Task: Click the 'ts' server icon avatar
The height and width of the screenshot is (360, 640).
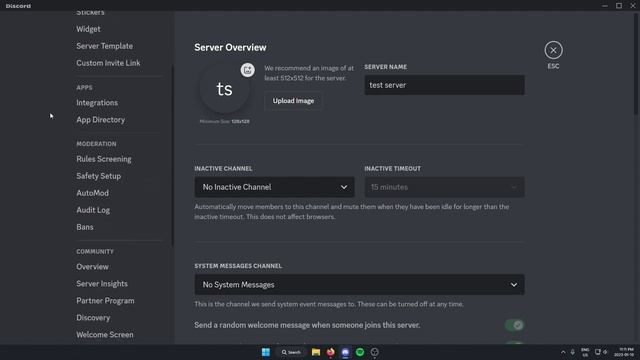Action: (224, 89)
